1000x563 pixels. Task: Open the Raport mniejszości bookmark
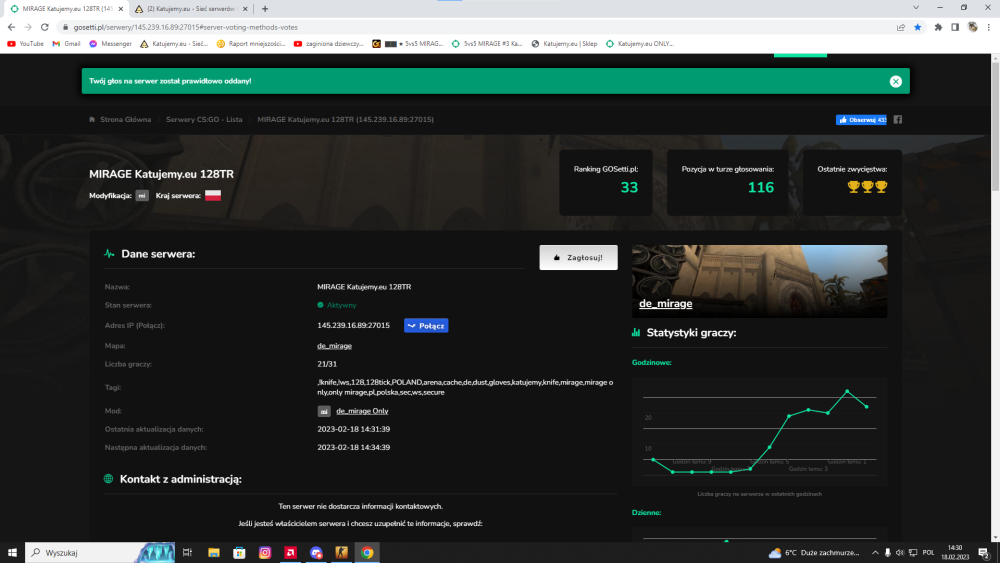click(x=251, y=44)
